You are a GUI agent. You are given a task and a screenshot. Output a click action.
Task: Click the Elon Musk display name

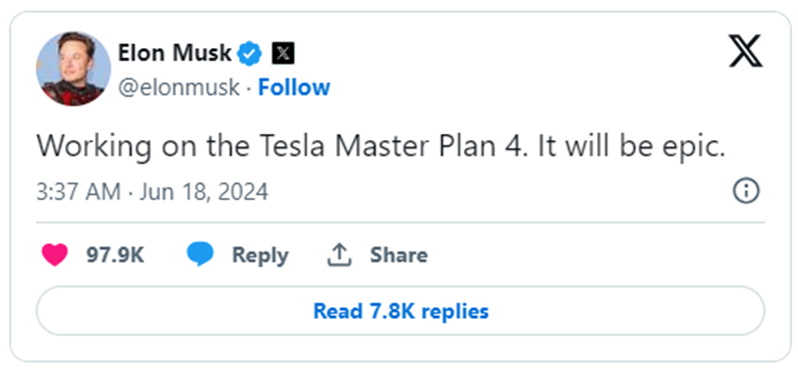[175, 53]
